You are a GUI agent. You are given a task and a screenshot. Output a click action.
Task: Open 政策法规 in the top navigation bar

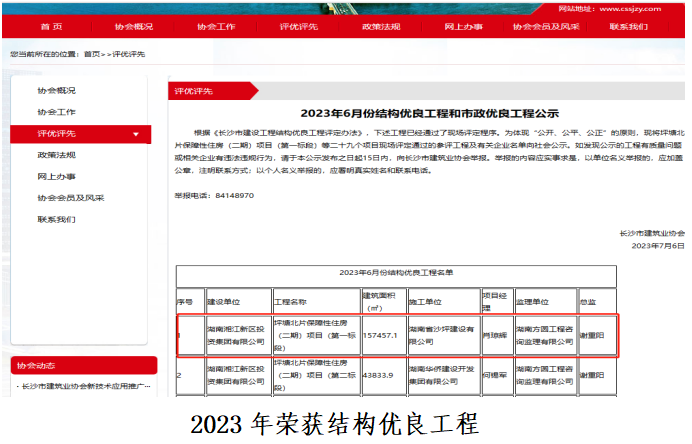coord(381,26)
